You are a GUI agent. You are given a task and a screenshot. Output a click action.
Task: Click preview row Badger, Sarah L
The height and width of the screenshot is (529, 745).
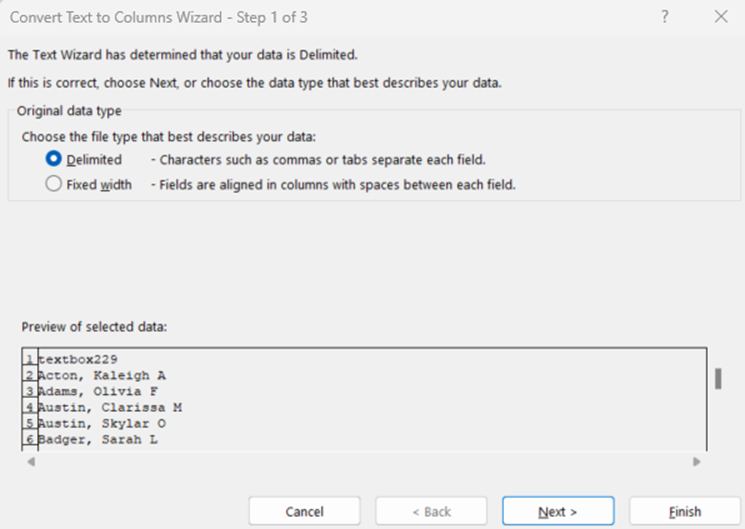(x=97, y=440)
